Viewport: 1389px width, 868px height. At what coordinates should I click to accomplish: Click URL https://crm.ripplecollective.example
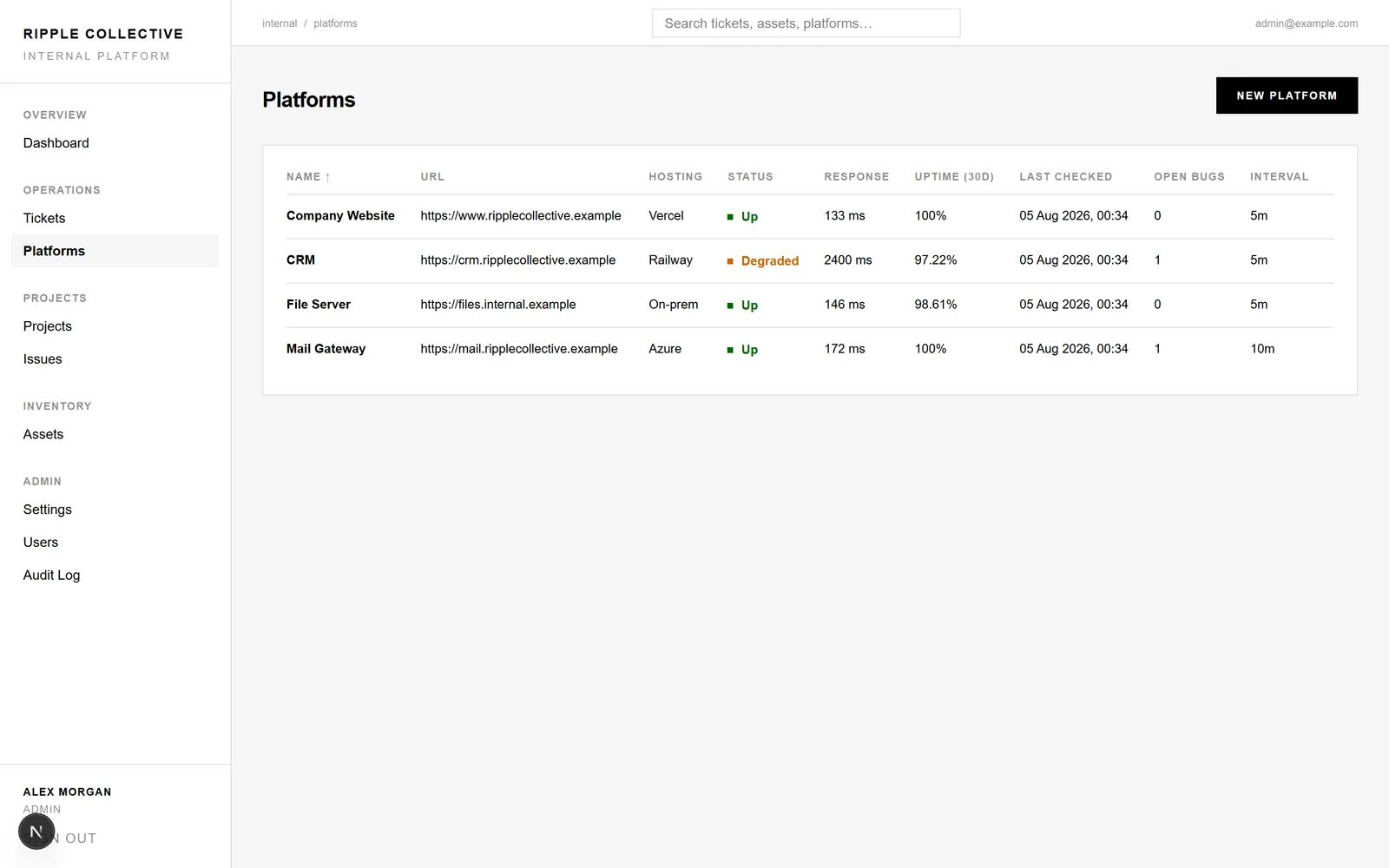point(518,260)
